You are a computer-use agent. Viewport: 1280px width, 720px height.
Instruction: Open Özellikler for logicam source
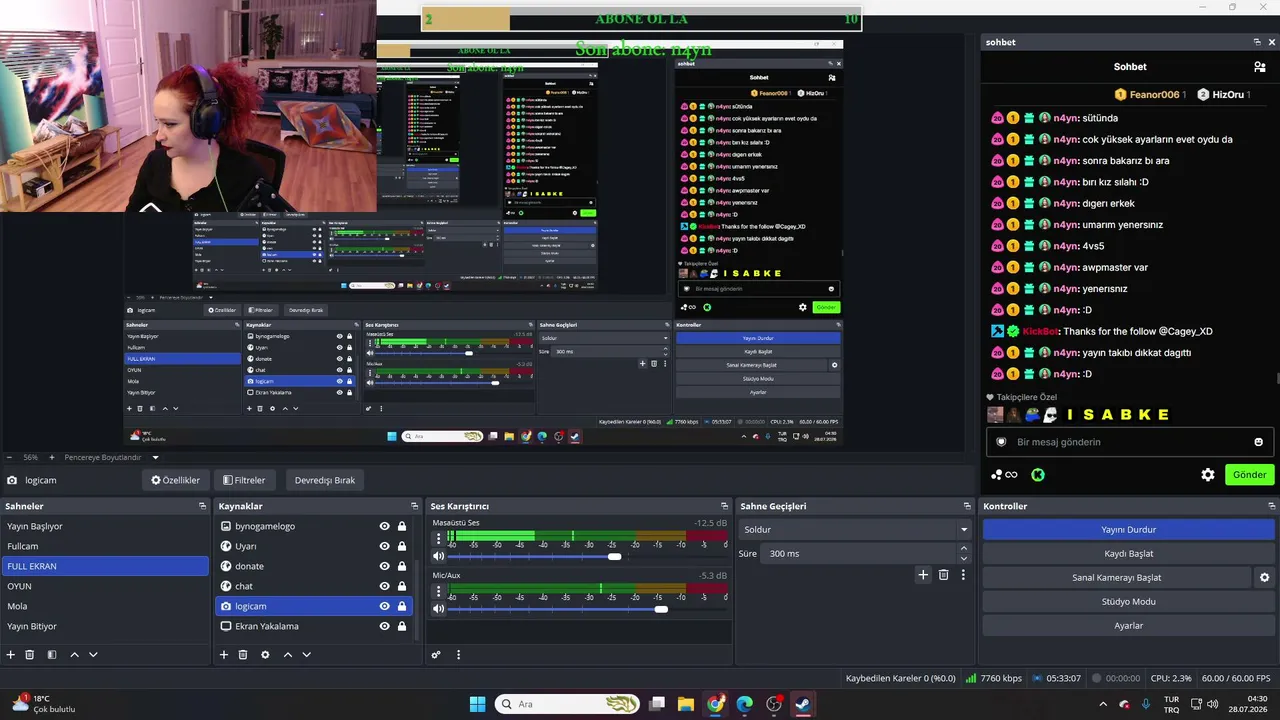tap(175, 480)
